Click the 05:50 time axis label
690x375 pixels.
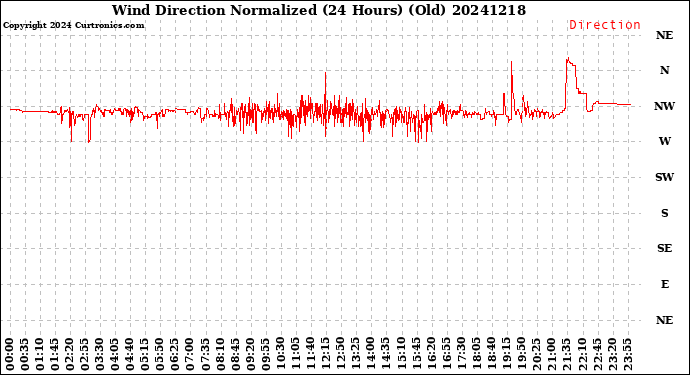coord(160,355)
